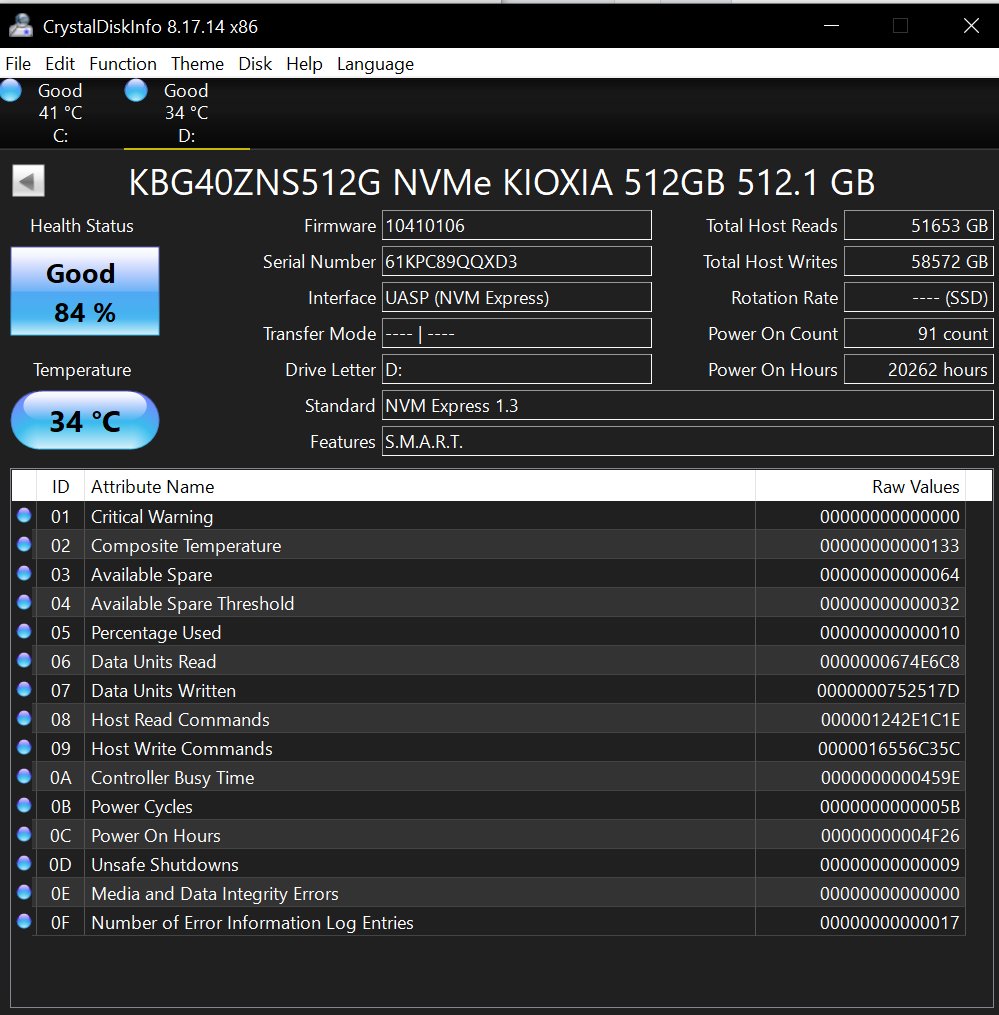Click the Critical Warning status indicator

coord(24,516)
